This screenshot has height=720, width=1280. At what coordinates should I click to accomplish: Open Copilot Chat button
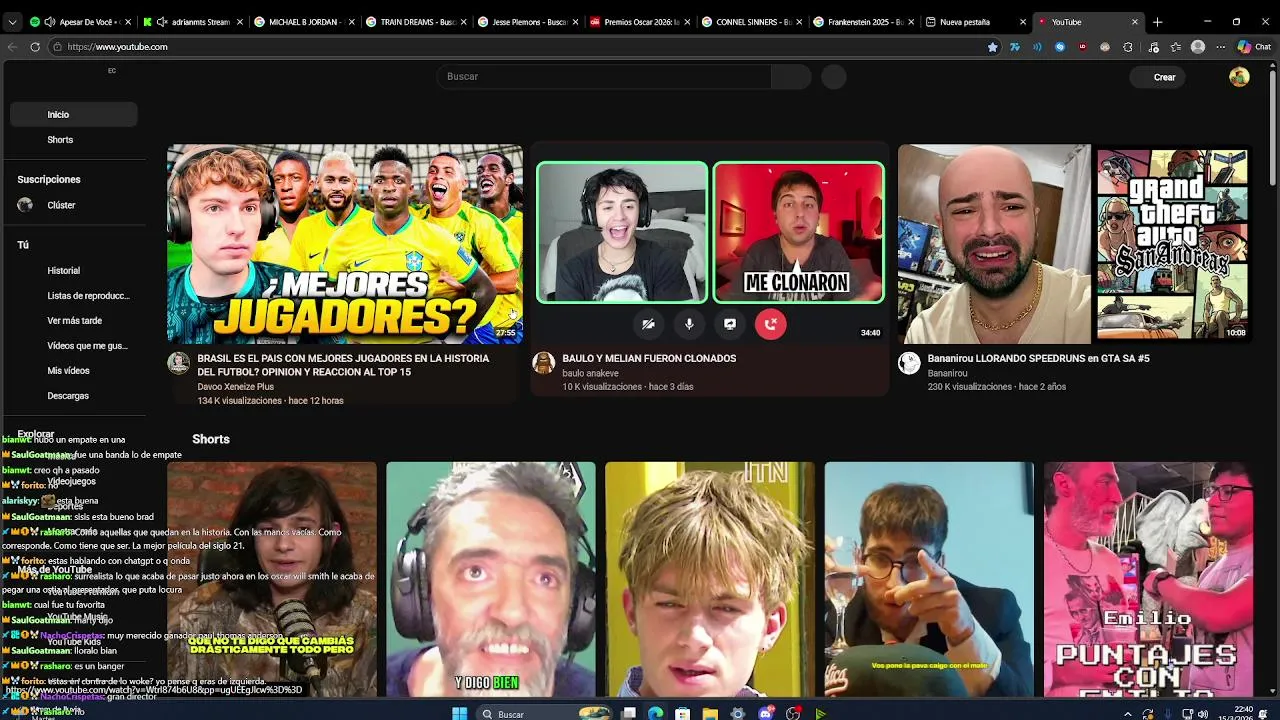1253,47
